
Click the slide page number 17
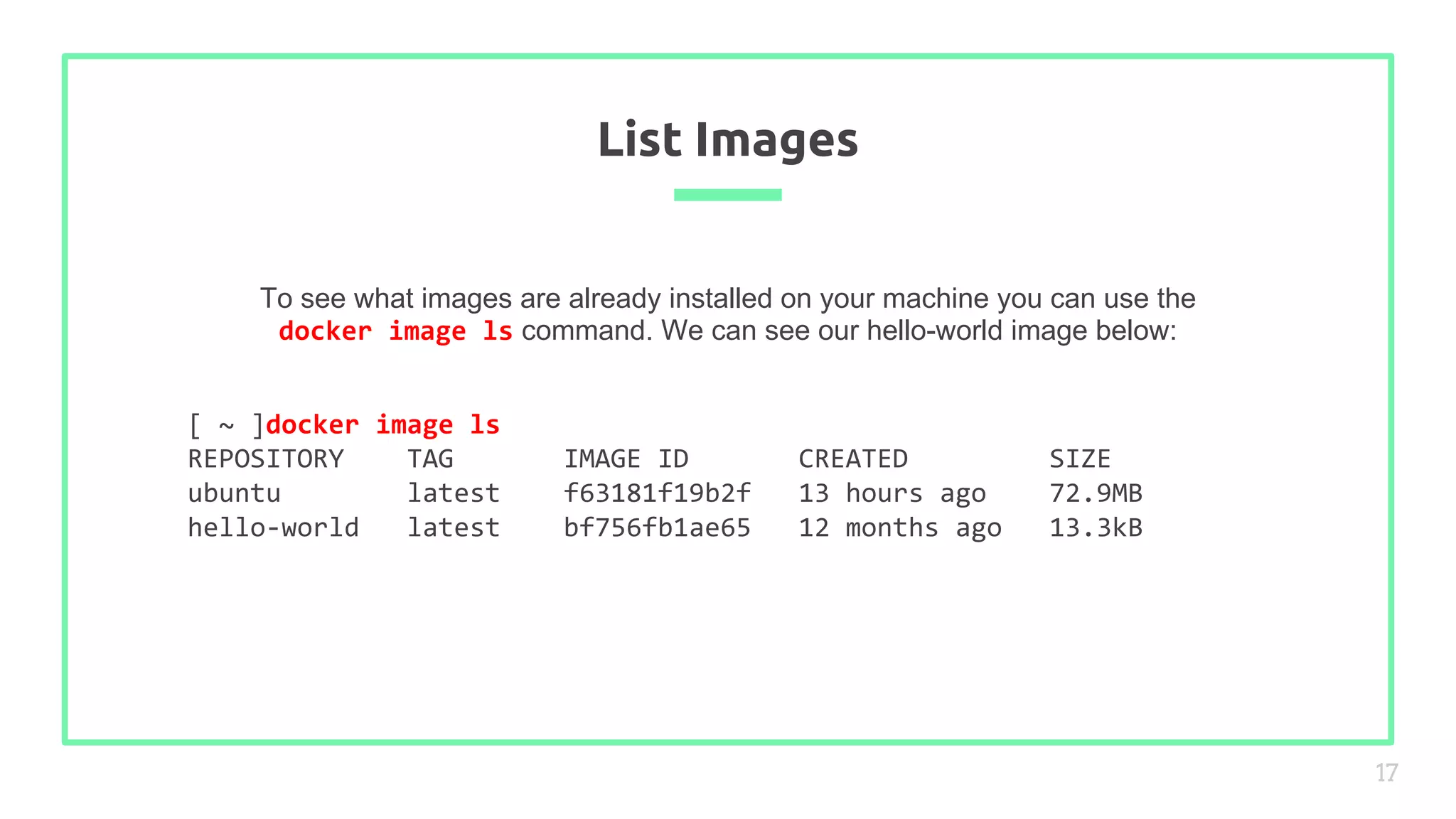1386,773
